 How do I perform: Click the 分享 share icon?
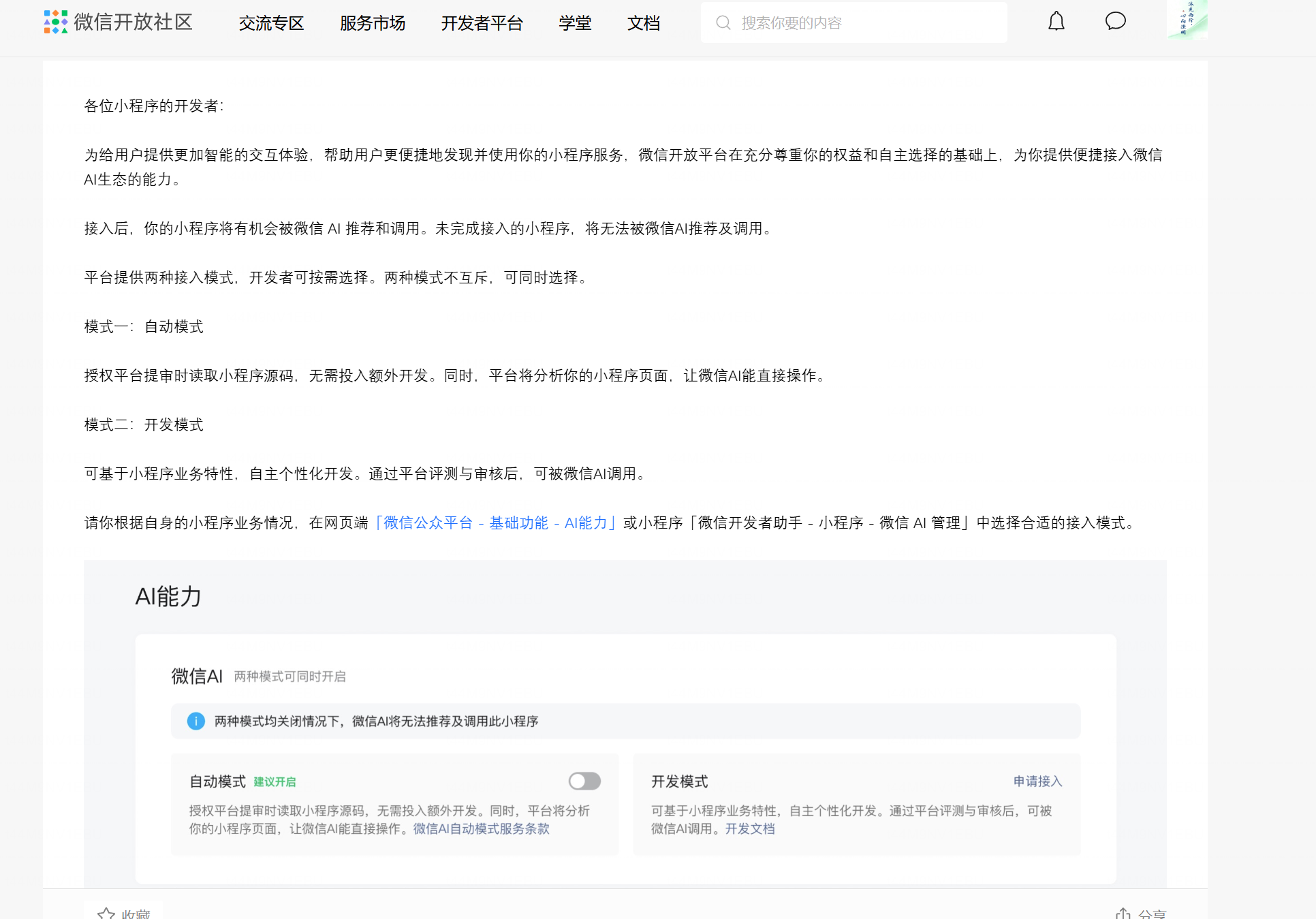tap(1123, 913)
